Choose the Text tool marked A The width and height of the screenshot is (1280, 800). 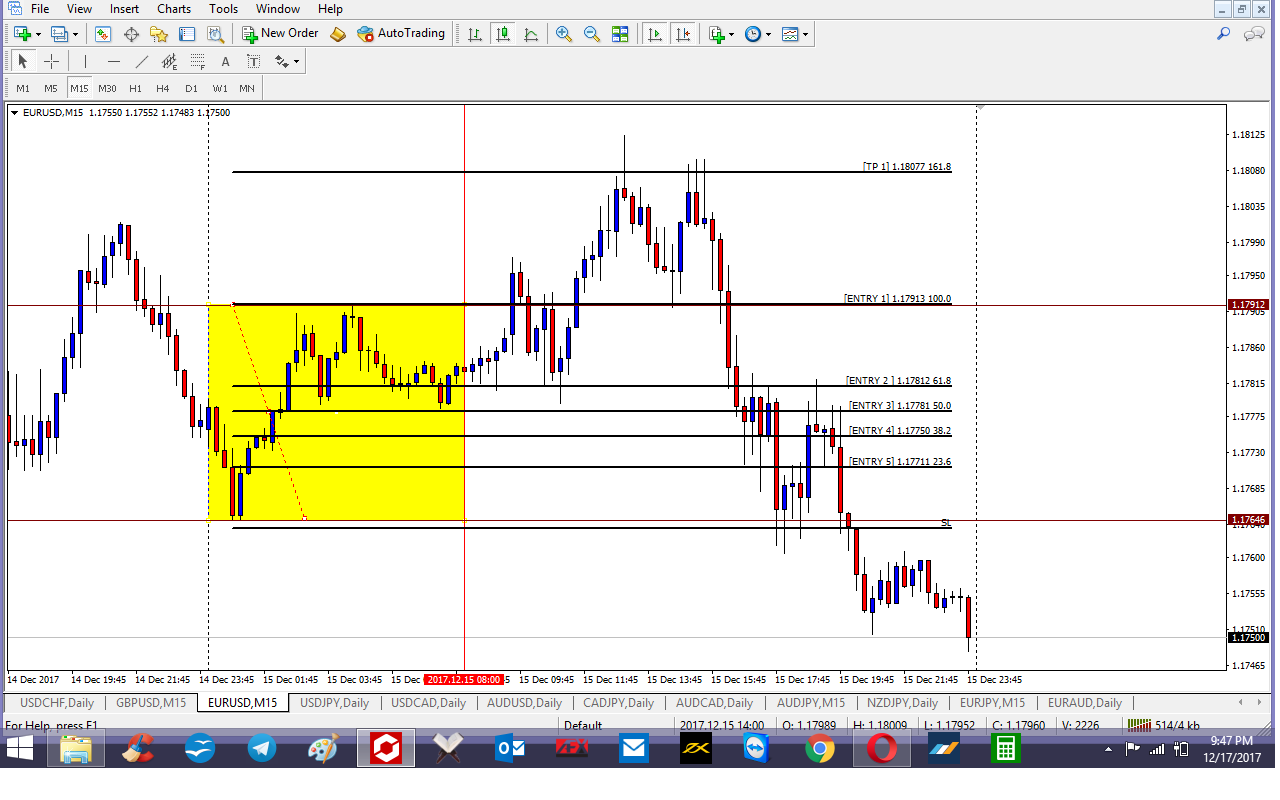click(x=225, y=61)
